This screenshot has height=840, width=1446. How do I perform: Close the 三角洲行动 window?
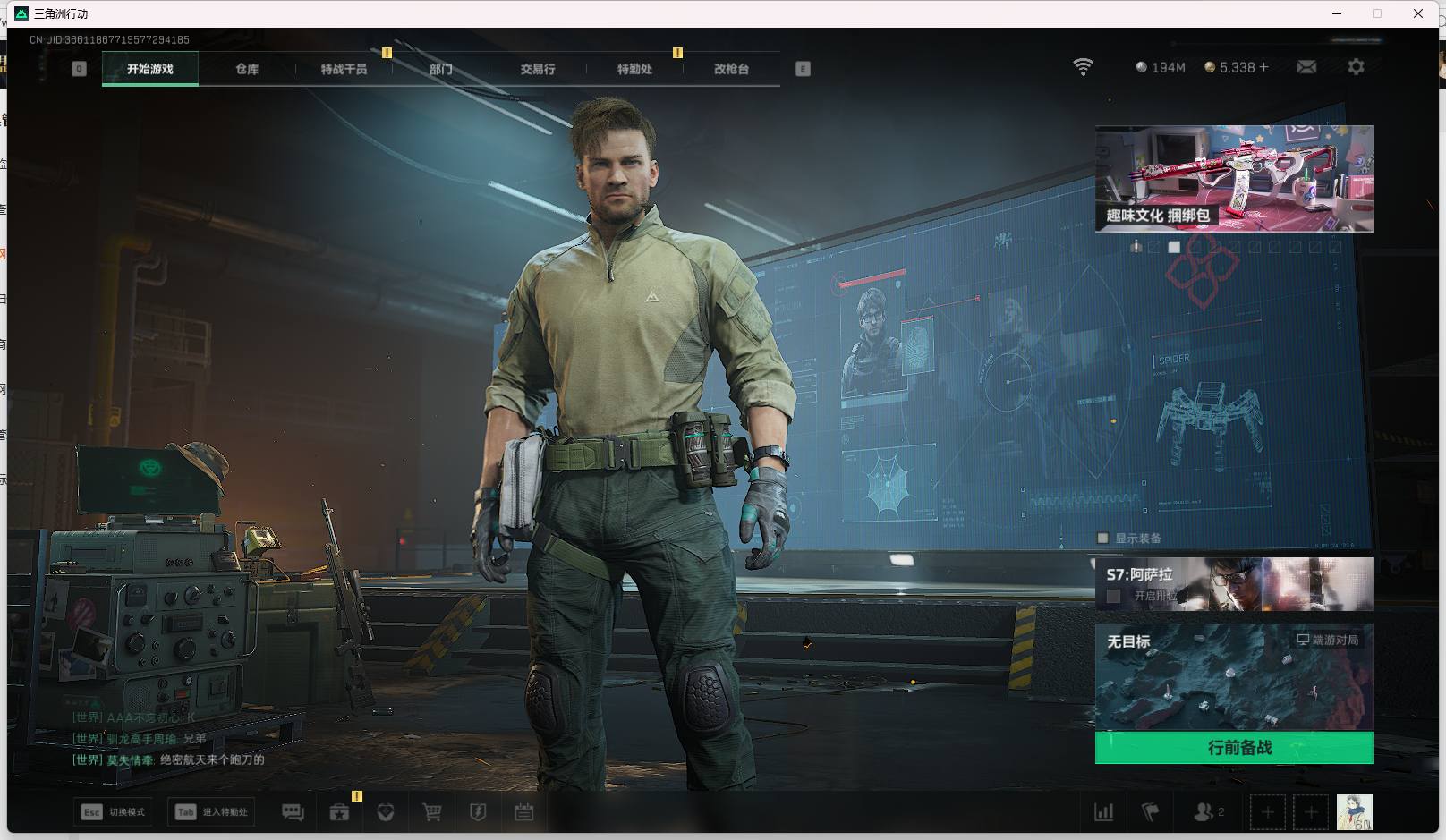coord(1418,13)
